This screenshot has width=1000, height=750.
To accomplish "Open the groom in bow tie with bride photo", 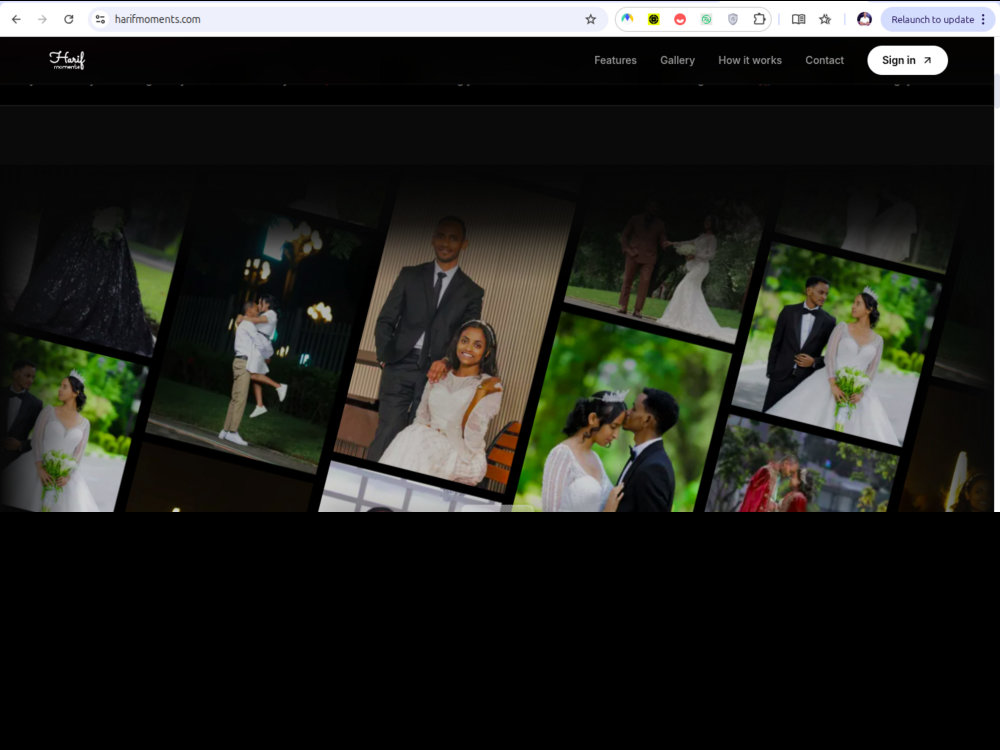I will pos(837,344).
